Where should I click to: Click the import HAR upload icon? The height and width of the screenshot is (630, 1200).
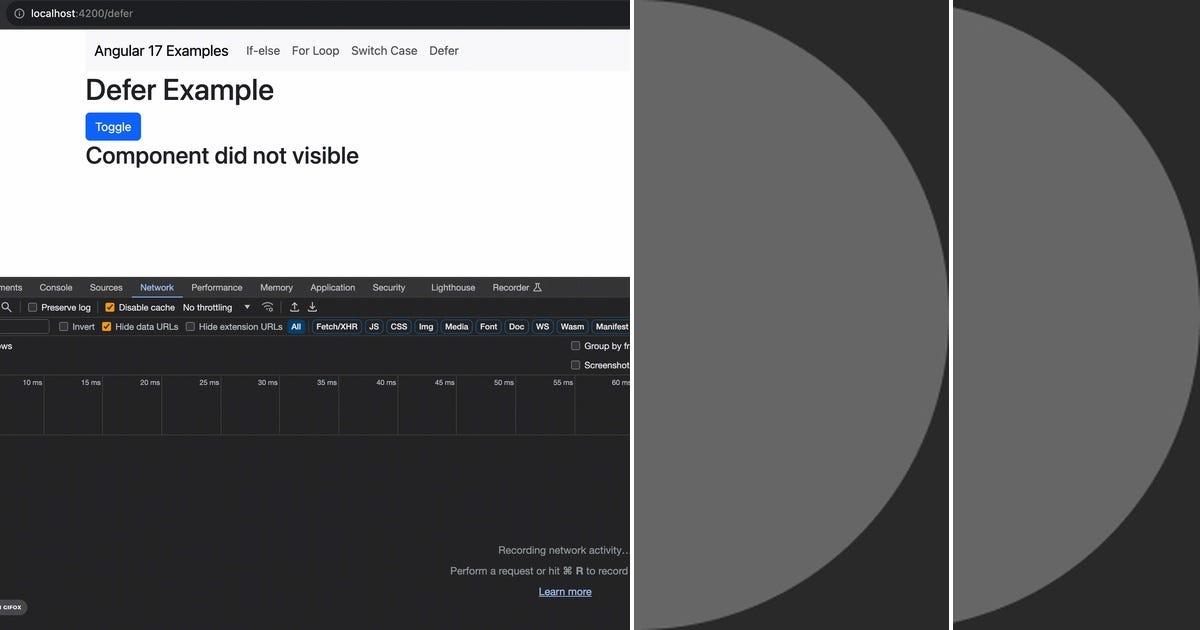(x=294, y=307)
